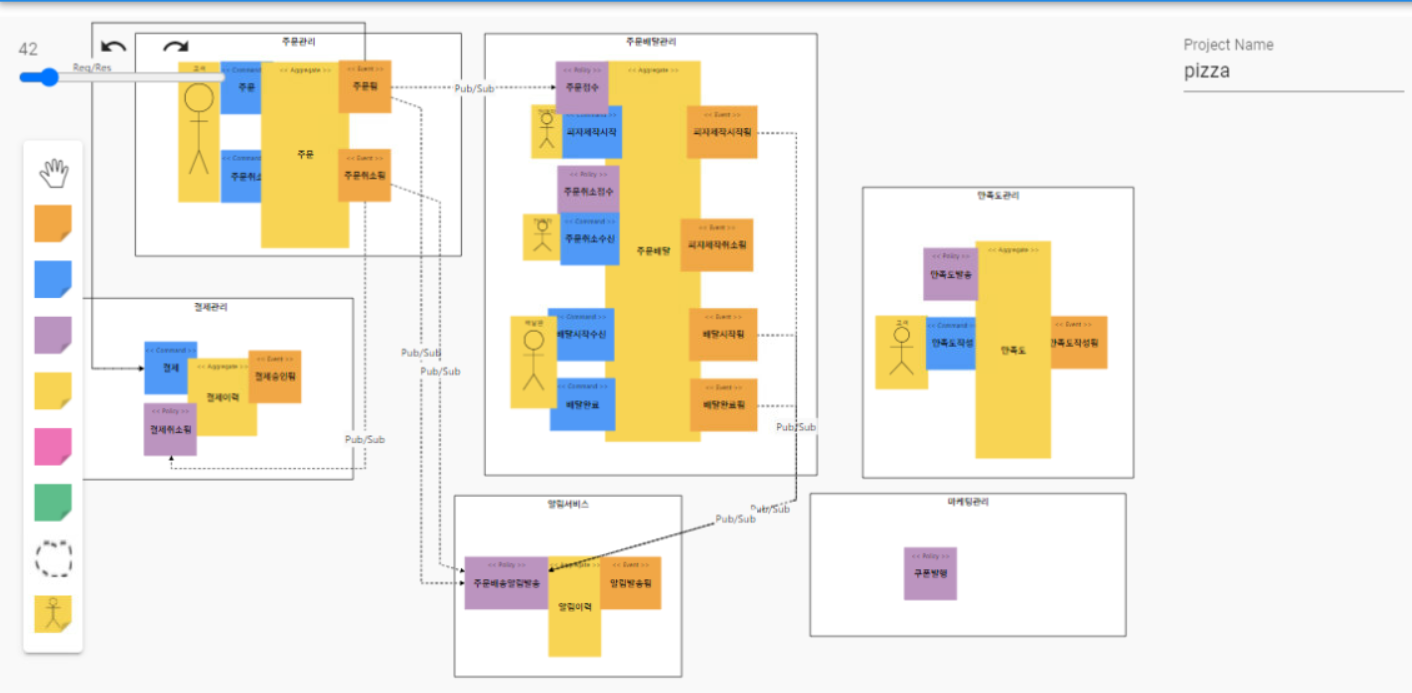1412x693 pixels.
Task: Select the dashed circle bounded-context tool
Action: (x=53, y=559)
